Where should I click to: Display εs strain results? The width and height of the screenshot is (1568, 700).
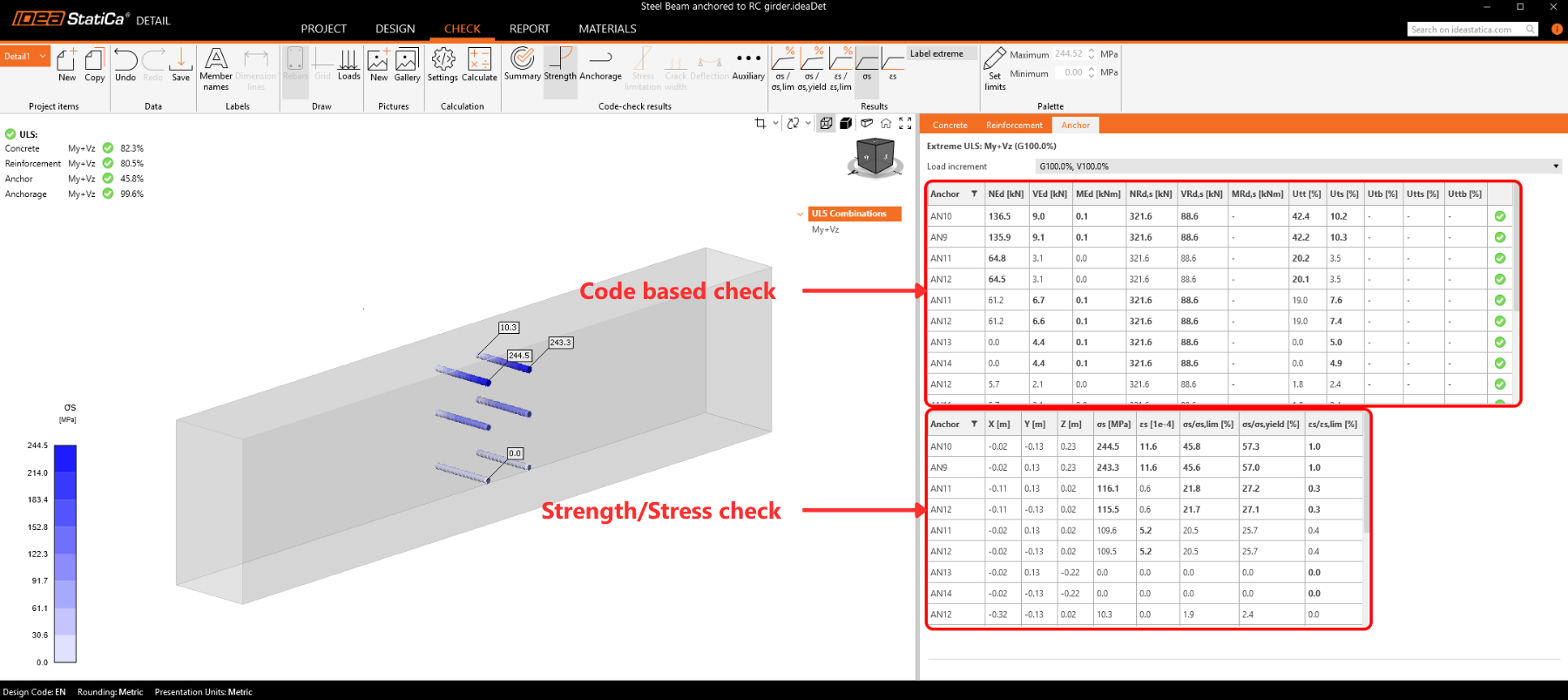(893, 65)
